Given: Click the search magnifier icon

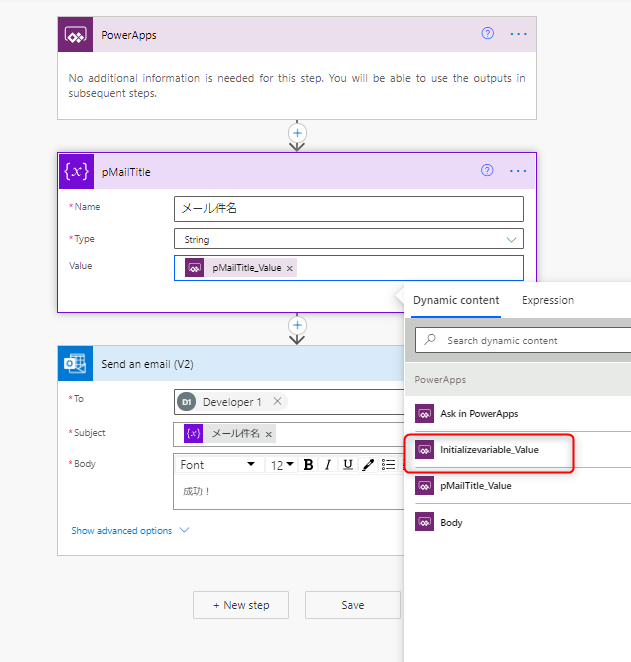Looking at the screenshot, I should [430, 339].
